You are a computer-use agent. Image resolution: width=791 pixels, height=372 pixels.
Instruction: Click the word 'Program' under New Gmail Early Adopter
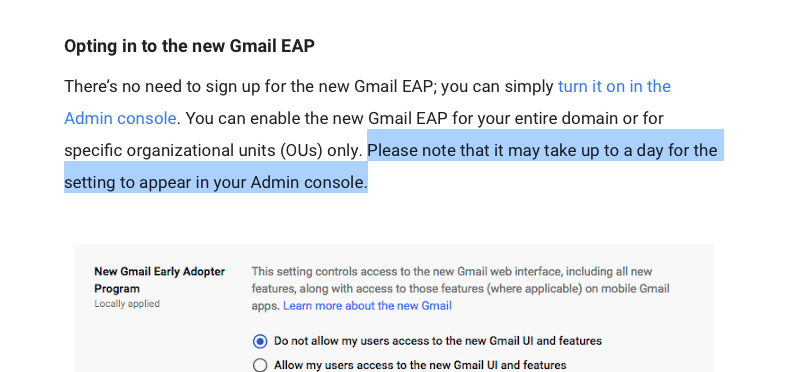click(x=117, y=289)
